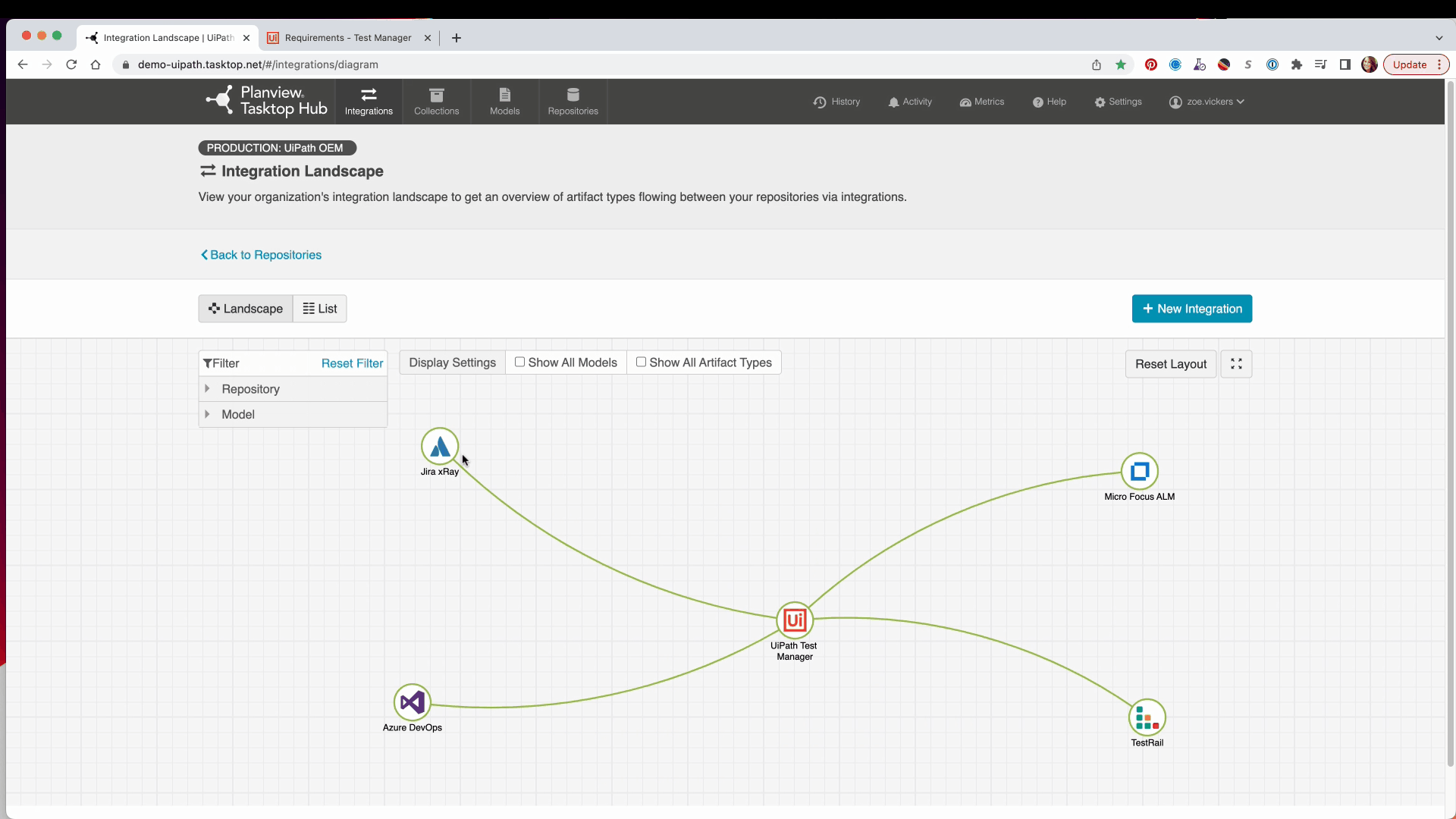Open Settings in the top bar
Screen dimensions: 1456x819
coord(1119,102)
